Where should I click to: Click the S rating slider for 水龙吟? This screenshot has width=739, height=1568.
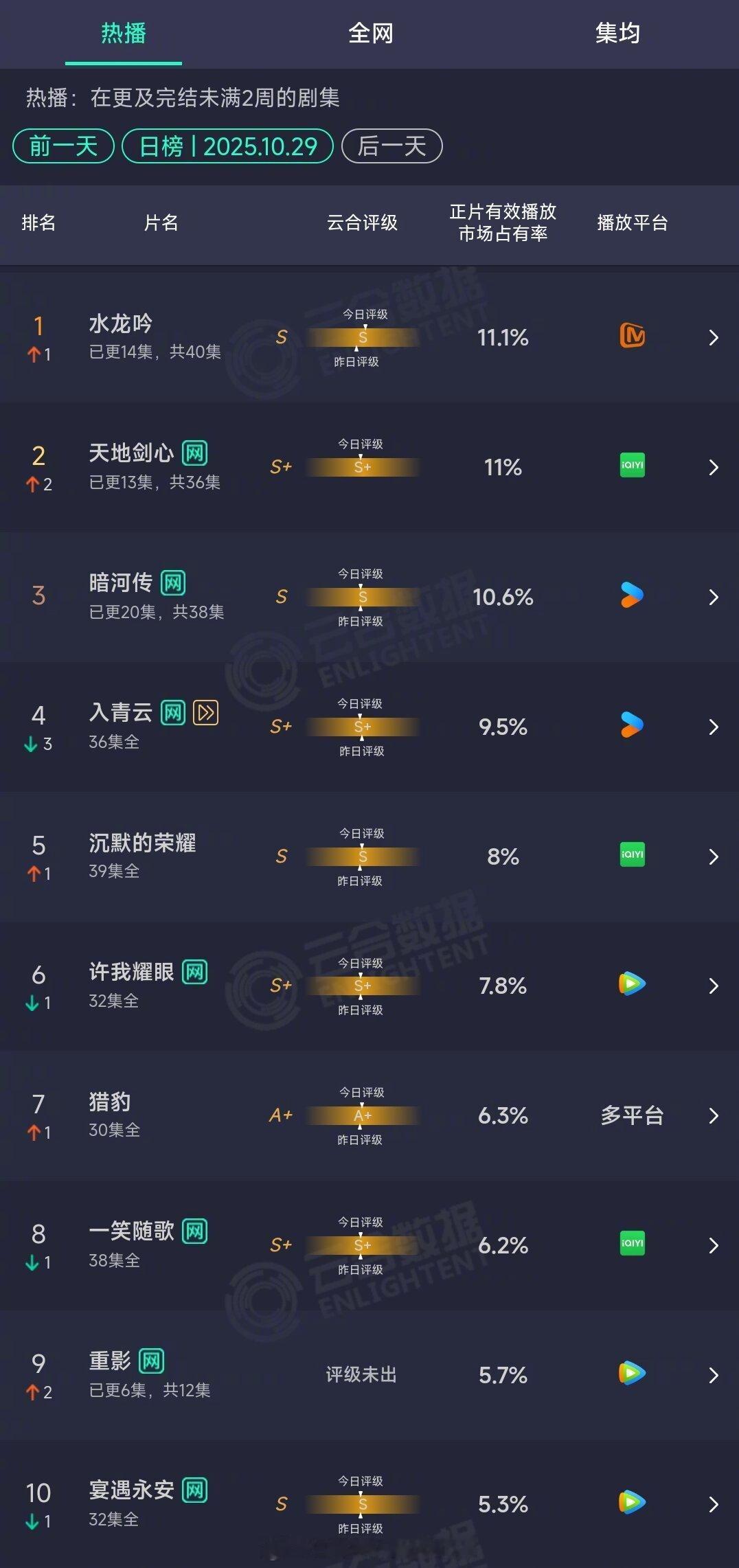363,337
